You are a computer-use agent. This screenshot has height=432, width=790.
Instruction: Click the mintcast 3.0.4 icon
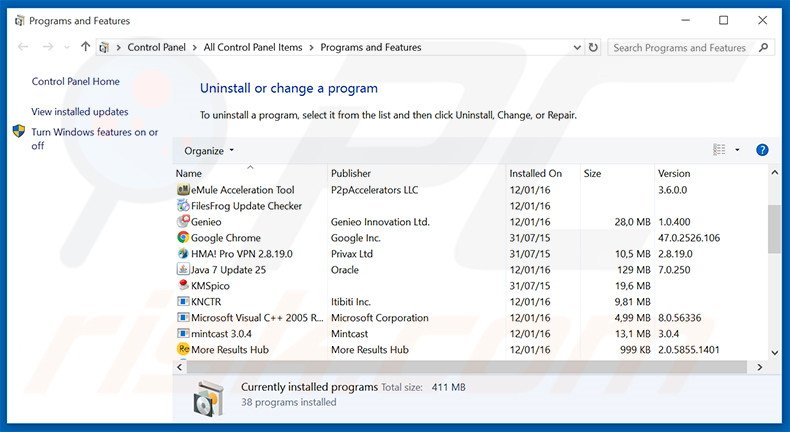click(183, 333)
